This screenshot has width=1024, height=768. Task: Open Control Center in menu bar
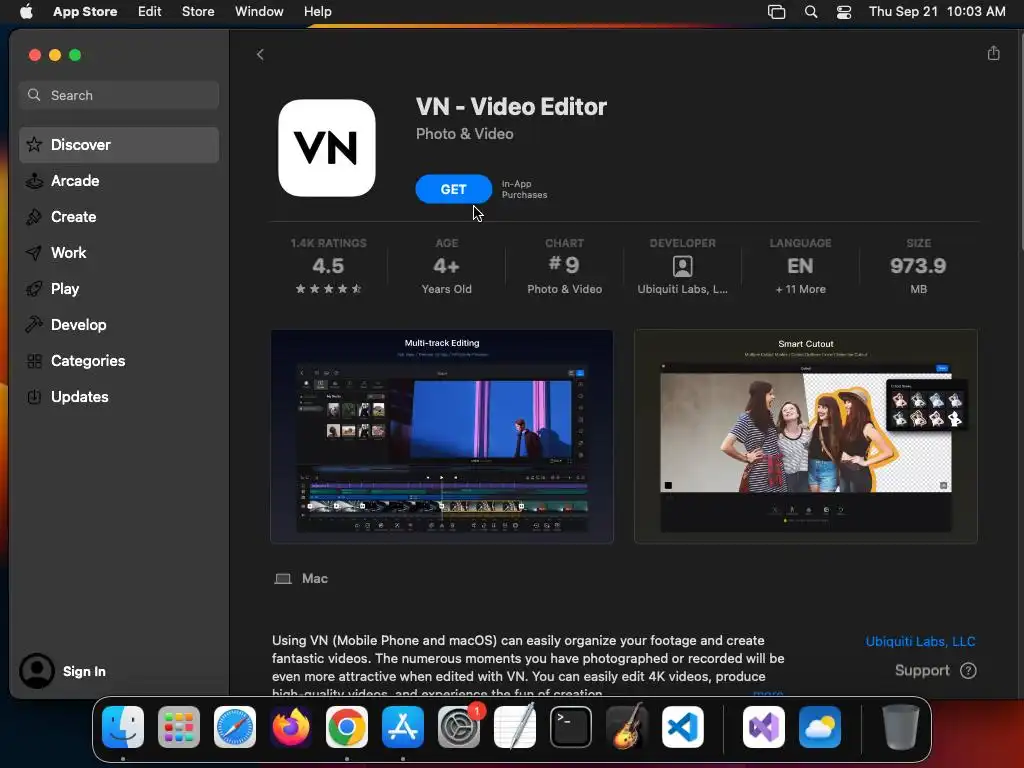[844, 12]
